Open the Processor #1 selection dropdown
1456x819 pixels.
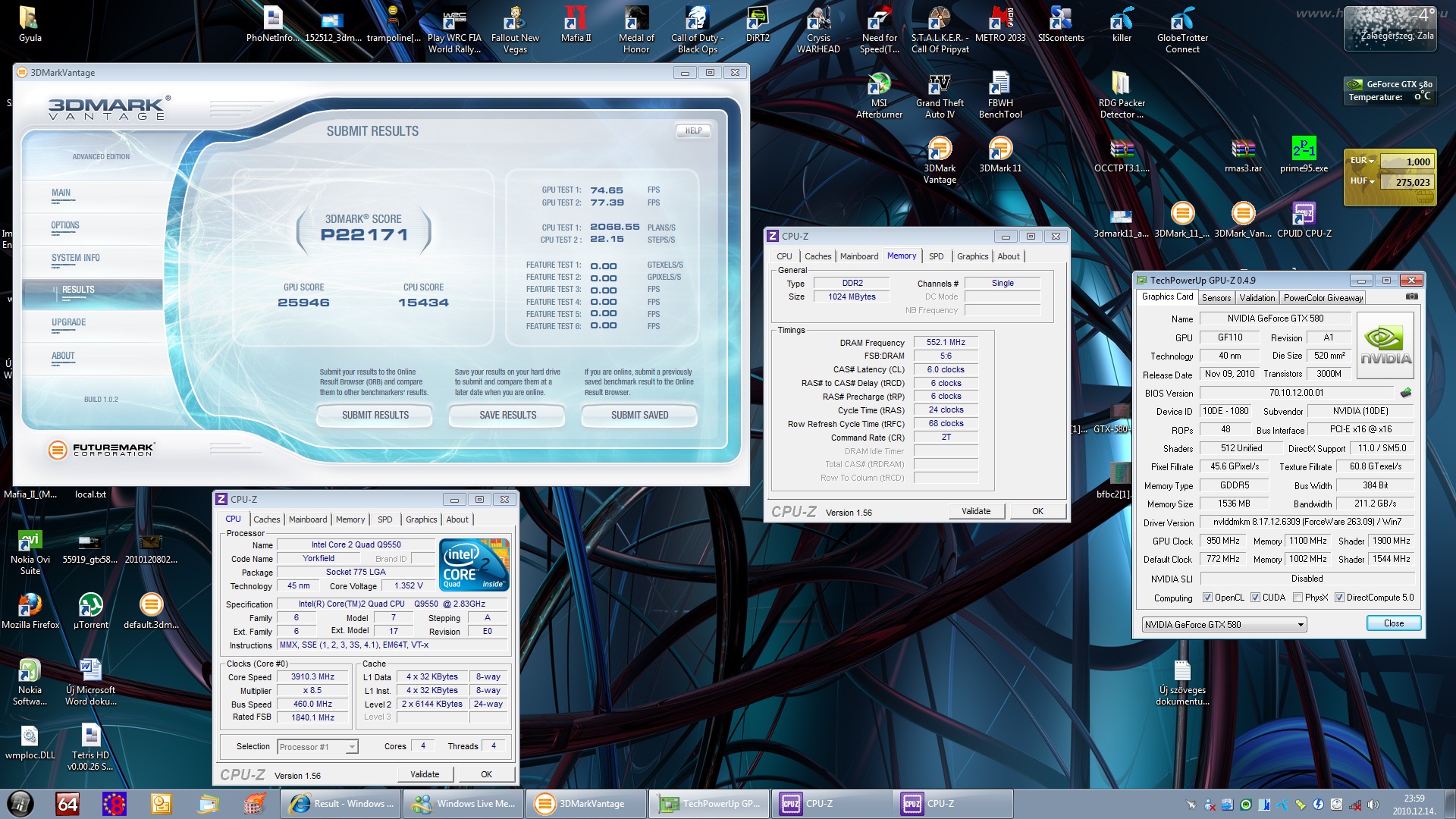[352, 747]
